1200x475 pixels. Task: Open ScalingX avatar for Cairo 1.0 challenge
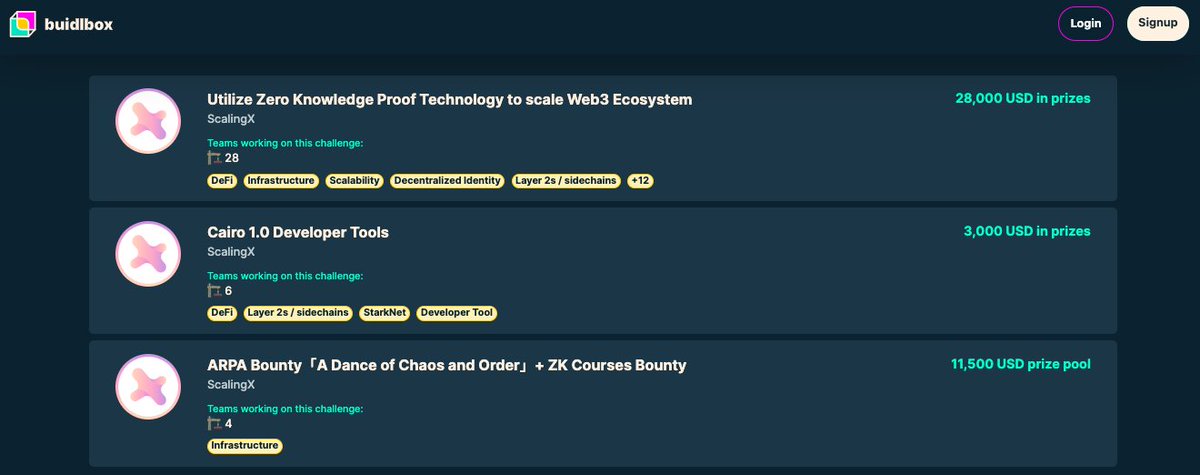point(148,254)
